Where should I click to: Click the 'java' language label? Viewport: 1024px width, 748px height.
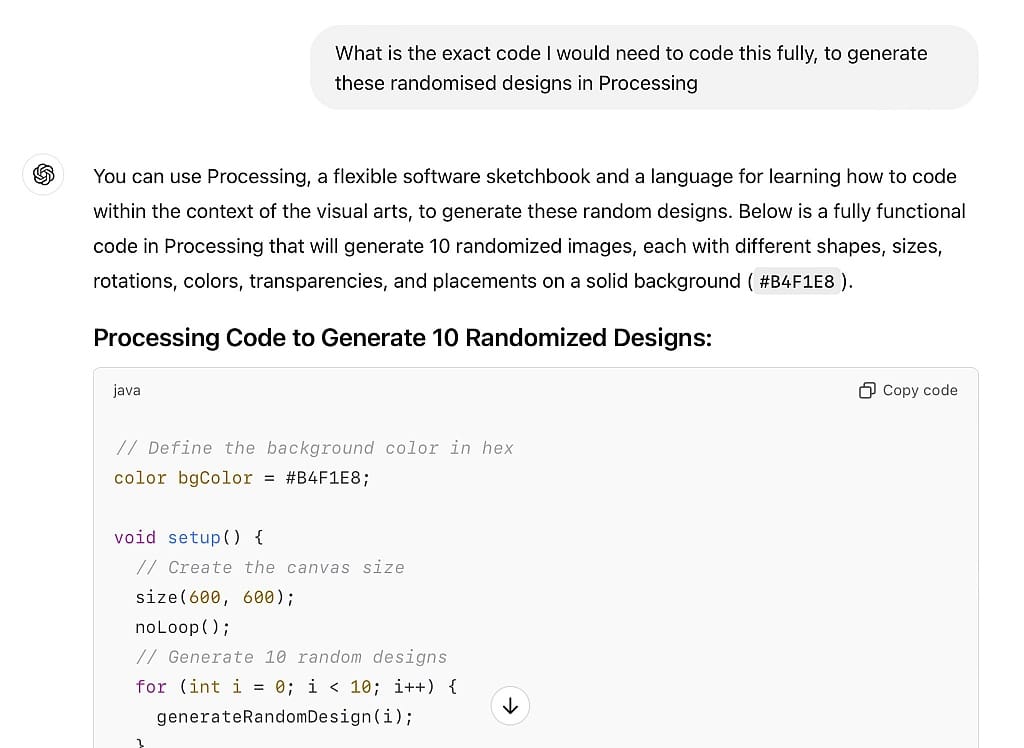point(127,390)
